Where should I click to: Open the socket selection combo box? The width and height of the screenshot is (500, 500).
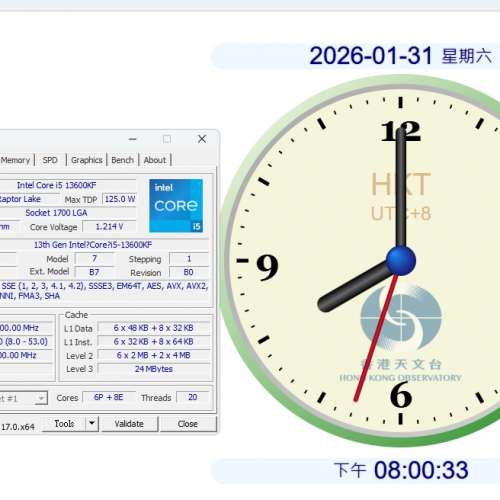[23, 398]
